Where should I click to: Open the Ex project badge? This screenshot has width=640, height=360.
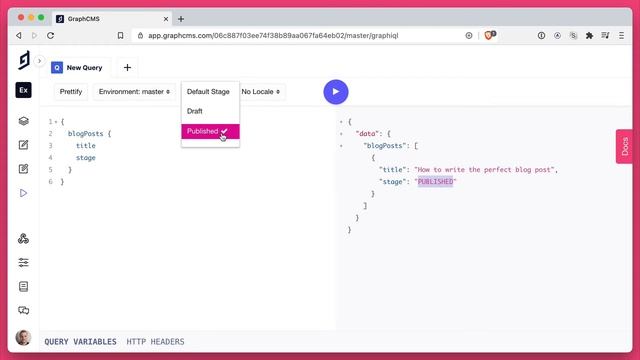[24, 90]
